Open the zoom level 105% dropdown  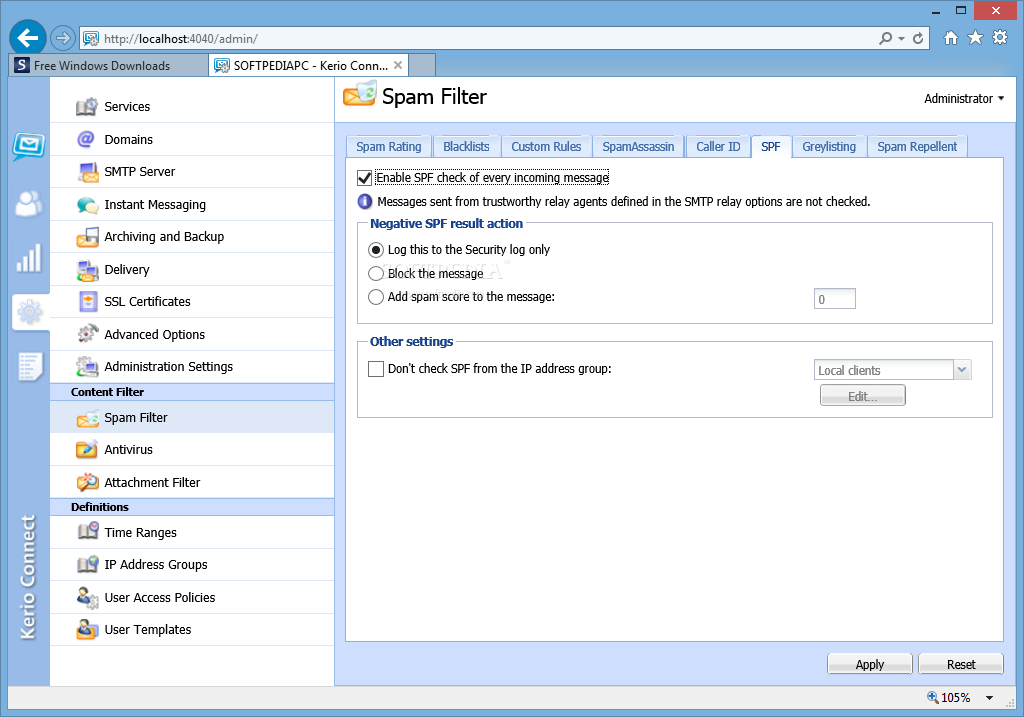(x=989, y=698)
